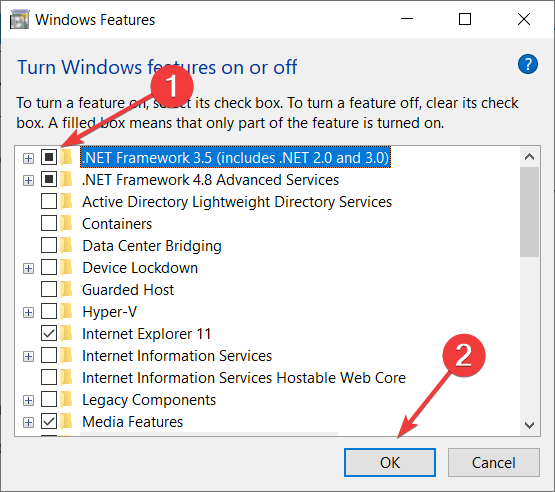555x492 pixels.
Task: Expand the .NET Framework 4.8 Advanced Services node
Action: tap(28, 181)
